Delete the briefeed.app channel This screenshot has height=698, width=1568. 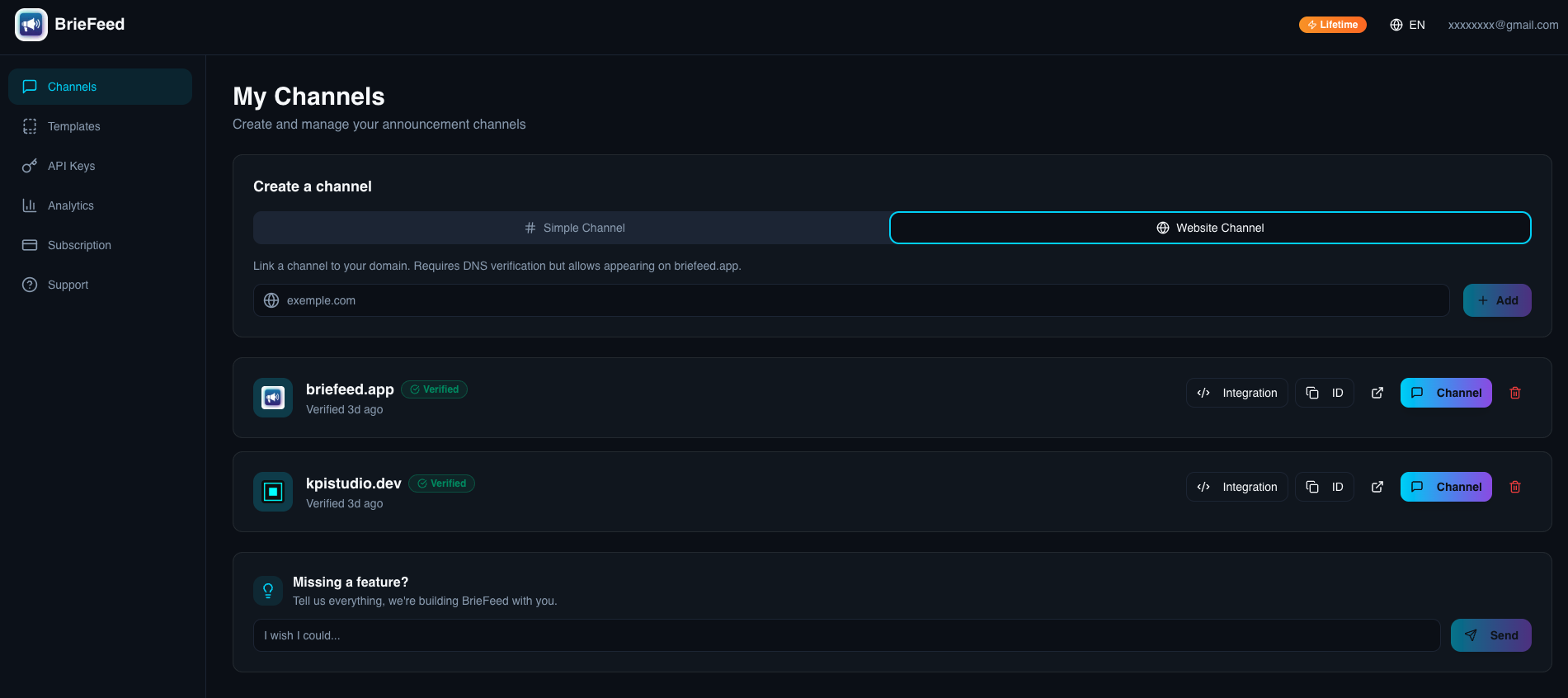tap(1515, 393)
